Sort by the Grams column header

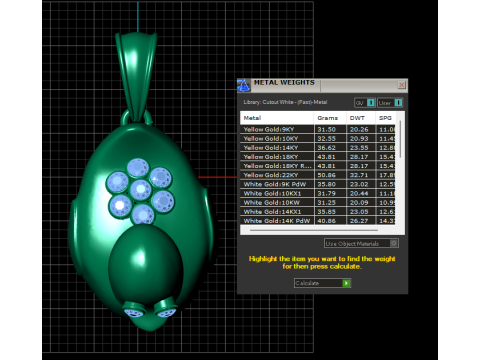pos(330,118)
